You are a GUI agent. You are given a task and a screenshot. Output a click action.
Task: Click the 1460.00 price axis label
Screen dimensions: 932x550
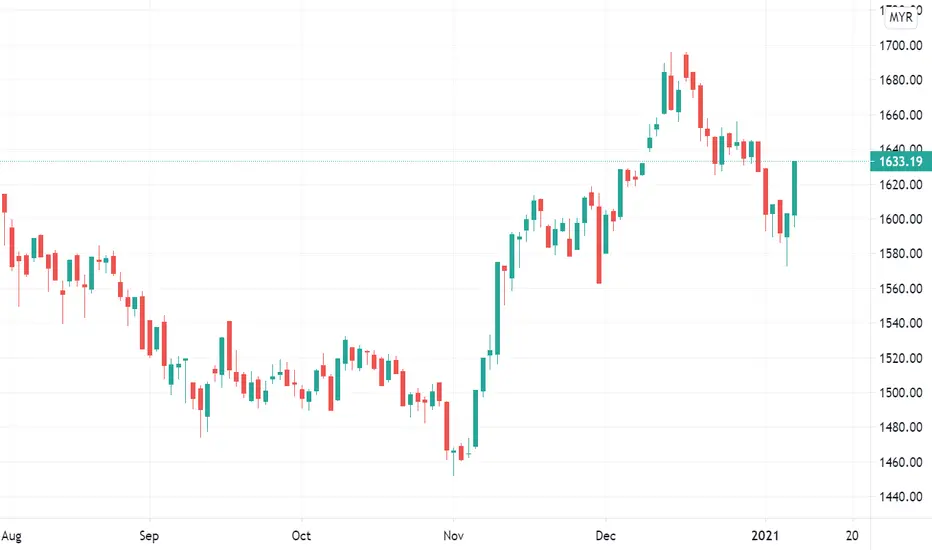(x=900, y=462)
